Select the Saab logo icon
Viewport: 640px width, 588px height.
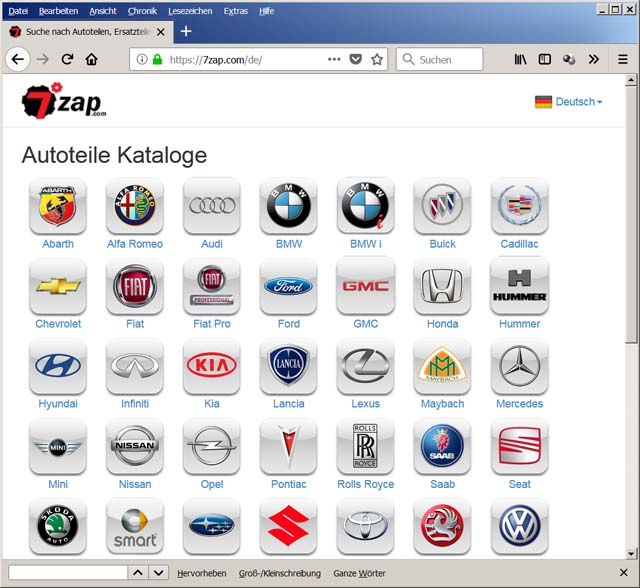click(442, 446)
